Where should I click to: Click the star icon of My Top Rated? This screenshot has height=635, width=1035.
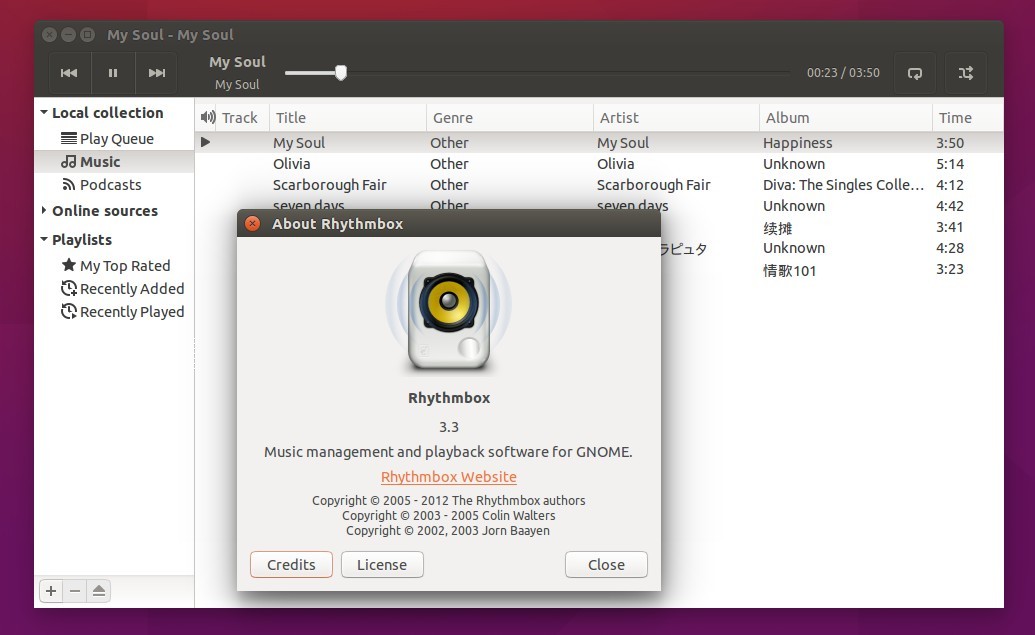[69, 265]
